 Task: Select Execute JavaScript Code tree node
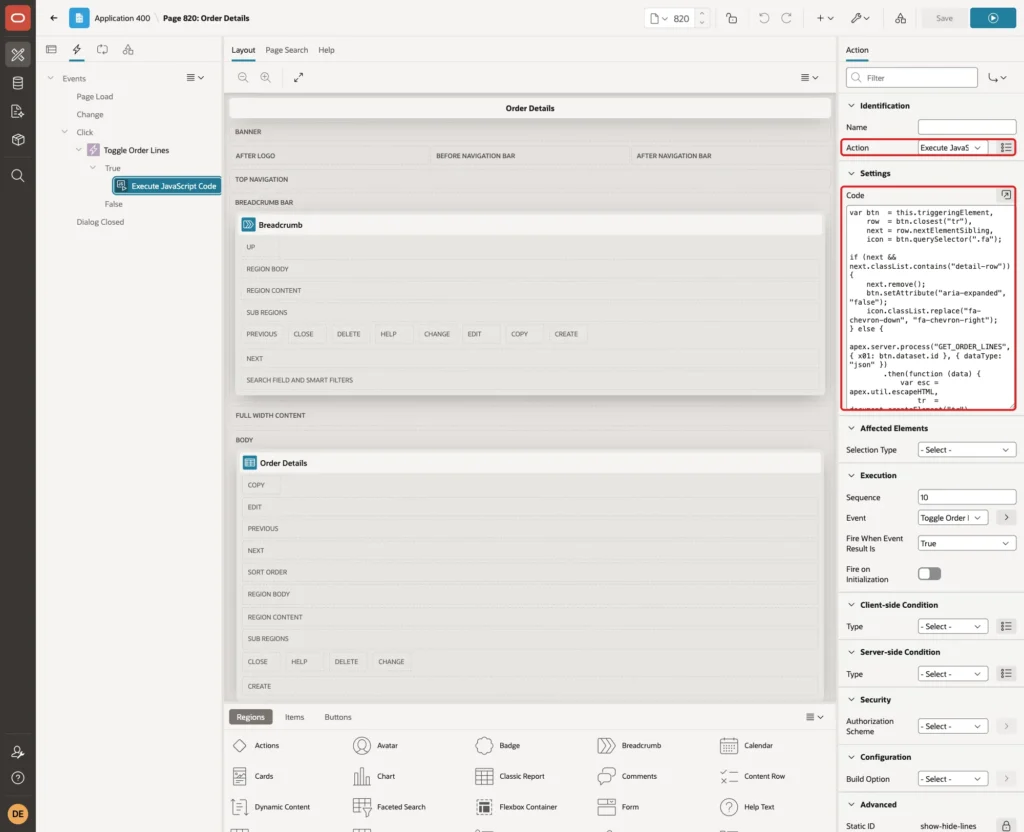(167, 186)
